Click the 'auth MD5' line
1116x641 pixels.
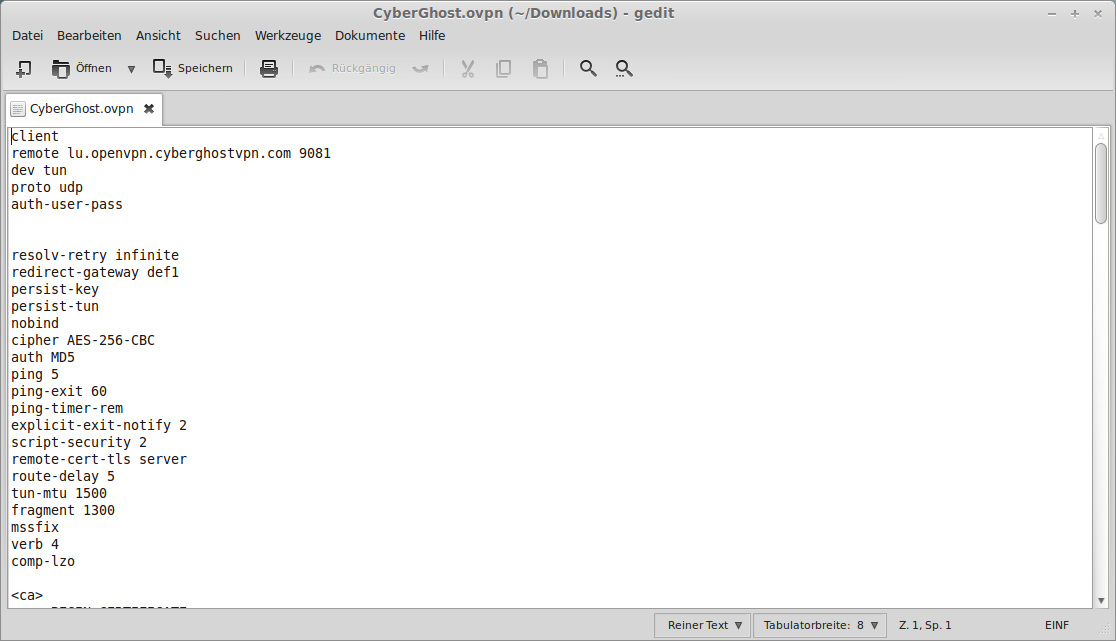(x=43, y=357)
